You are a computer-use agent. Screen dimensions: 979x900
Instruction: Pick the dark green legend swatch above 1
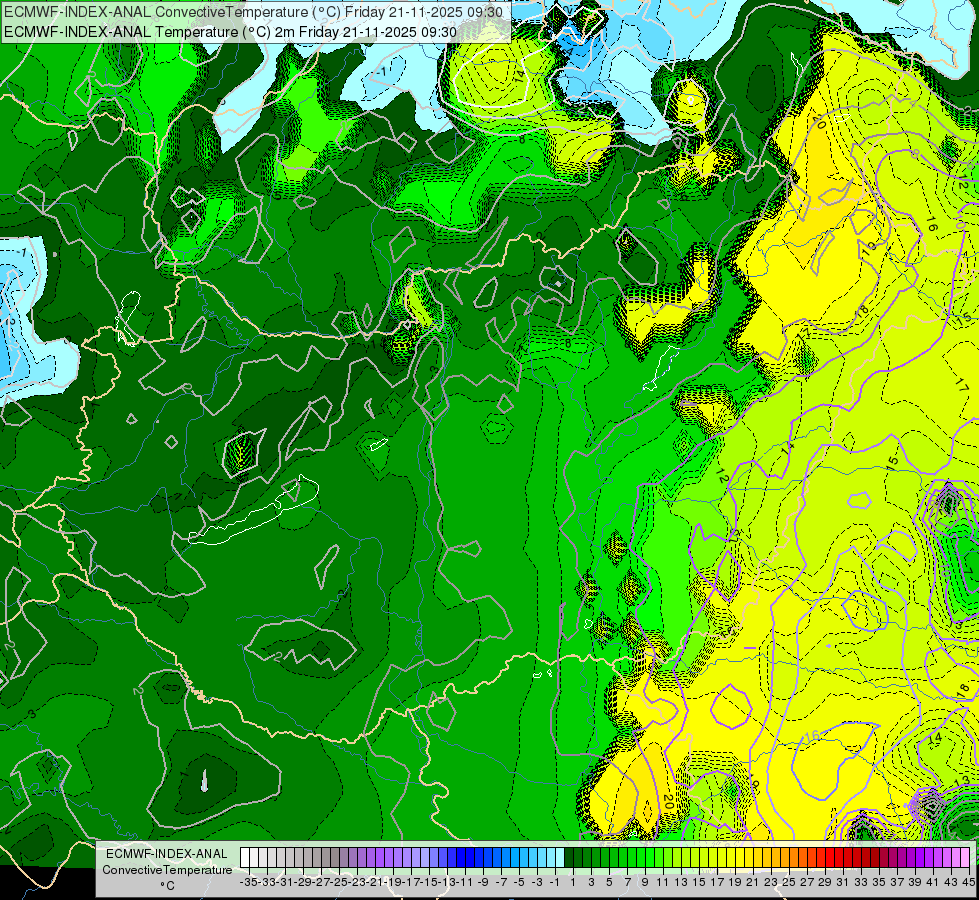point(569,858)
